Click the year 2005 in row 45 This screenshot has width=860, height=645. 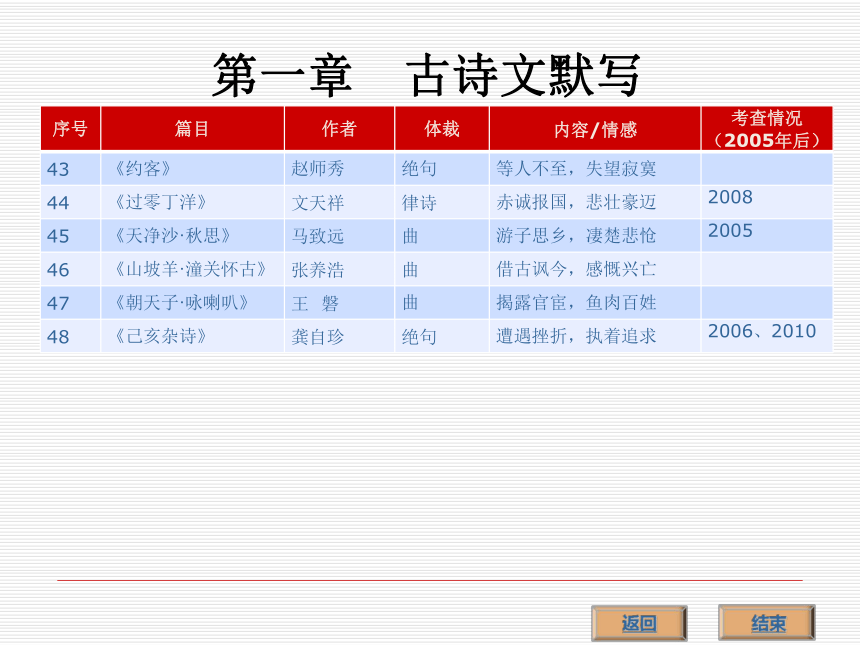730,230
